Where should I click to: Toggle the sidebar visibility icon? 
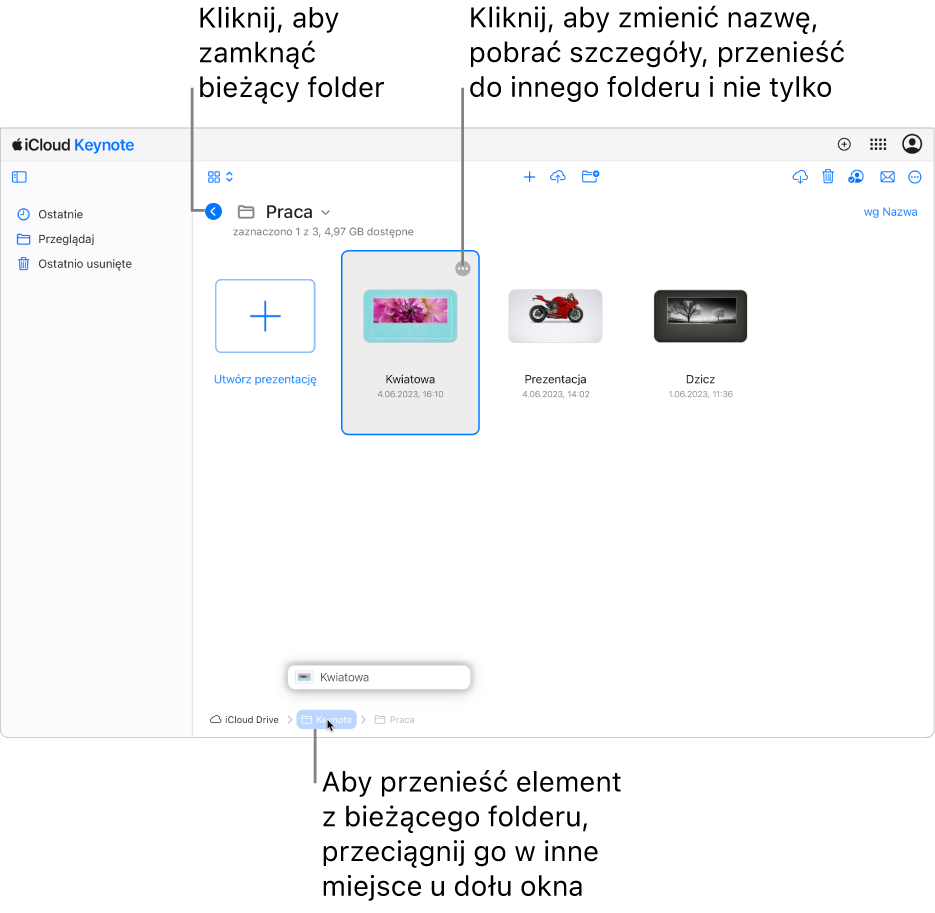pos(19,177)
